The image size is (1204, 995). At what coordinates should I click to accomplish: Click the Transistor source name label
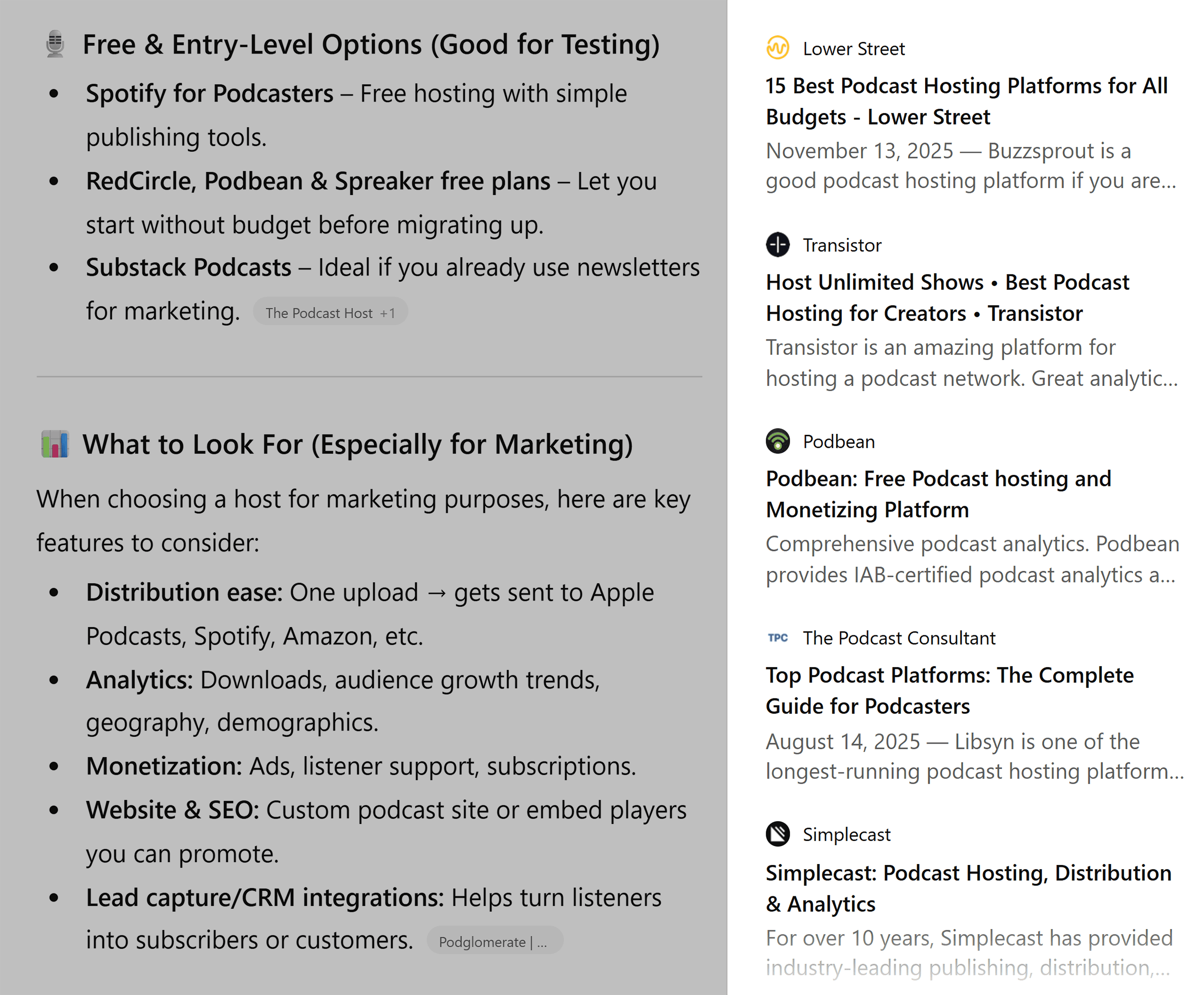[841, 245]
